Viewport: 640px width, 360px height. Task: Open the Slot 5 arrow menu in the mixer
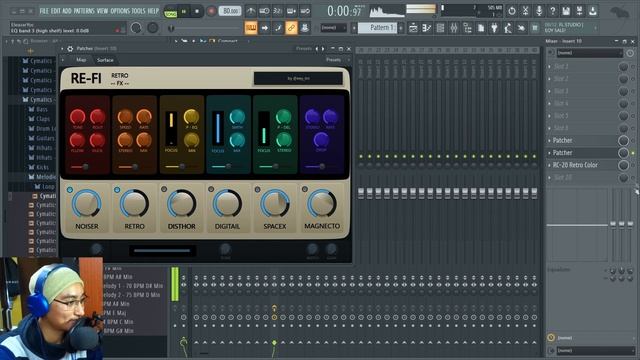coord(549,116)
